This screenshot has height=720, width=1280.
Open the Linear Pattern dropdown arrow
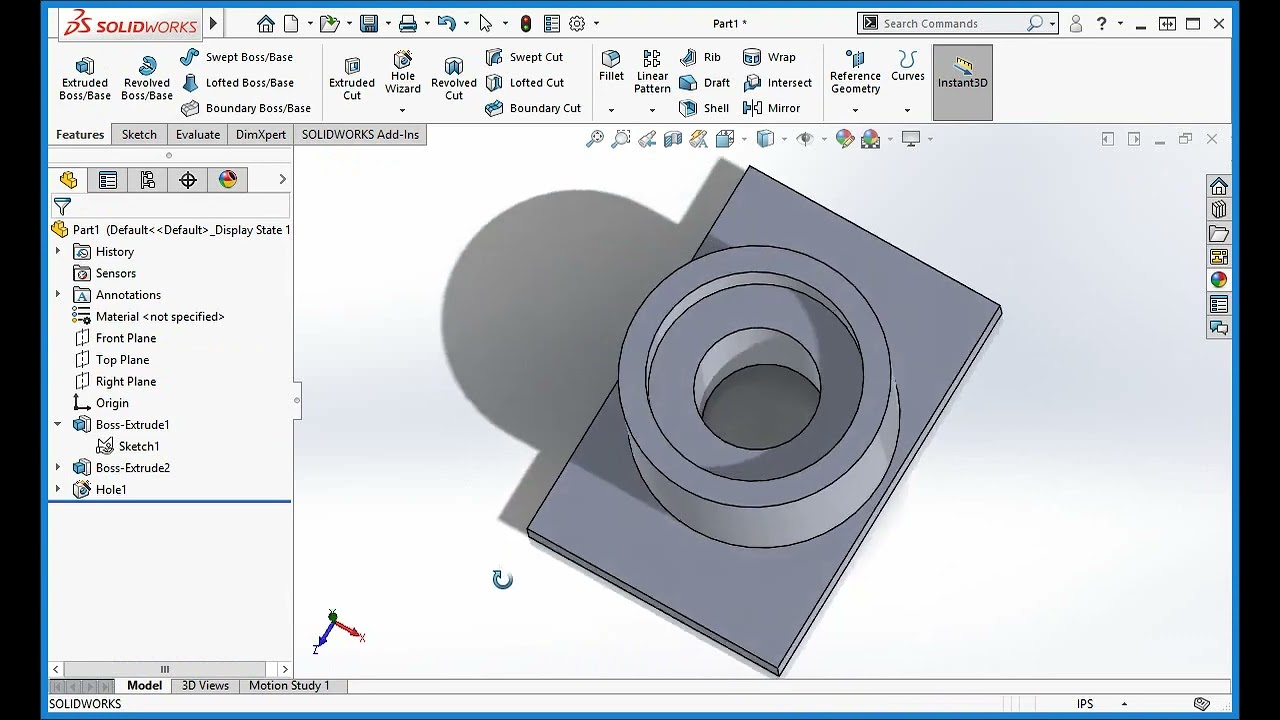tap(652, 110)
